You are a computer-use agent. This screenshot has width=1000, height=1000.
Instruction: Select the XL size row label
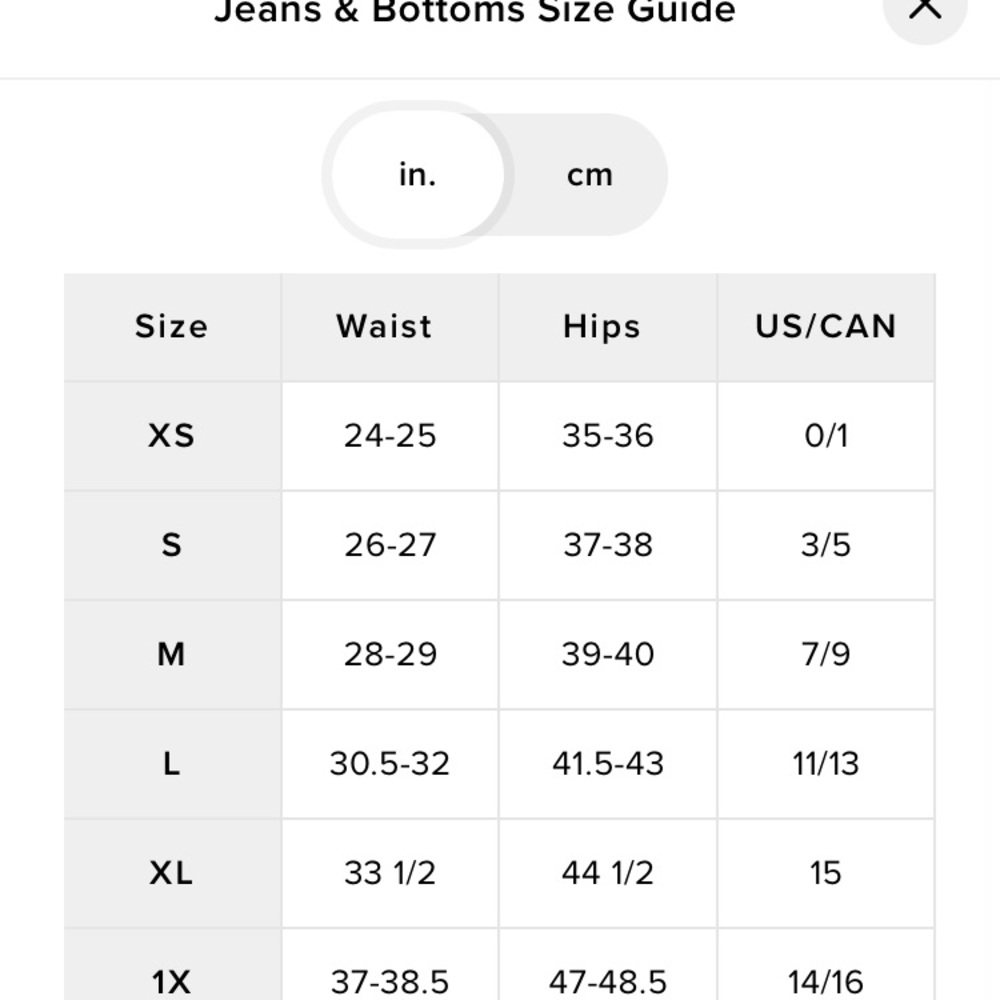click(172, 873)
